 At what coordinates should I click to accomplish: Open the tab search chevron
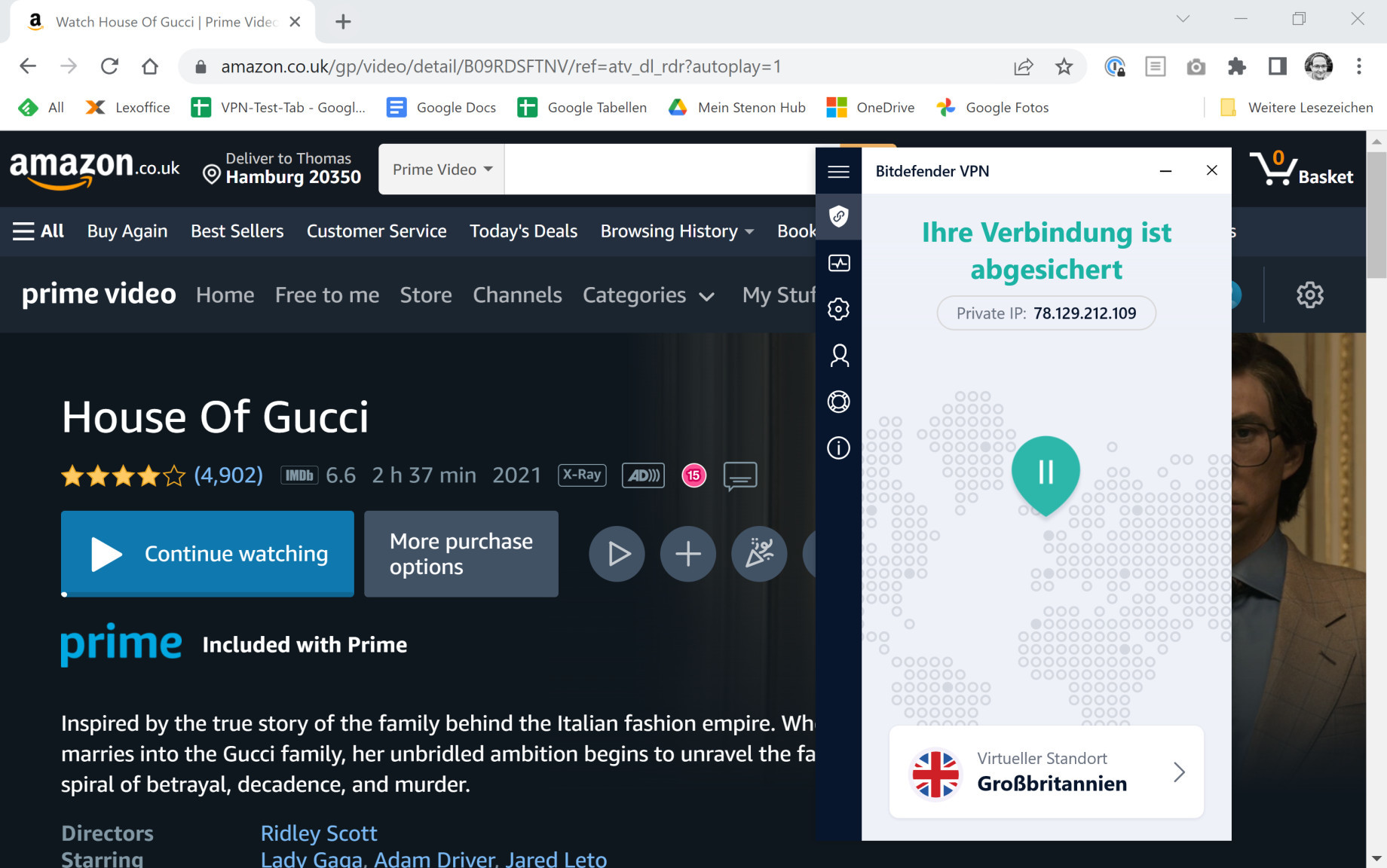pos(1183,19)
